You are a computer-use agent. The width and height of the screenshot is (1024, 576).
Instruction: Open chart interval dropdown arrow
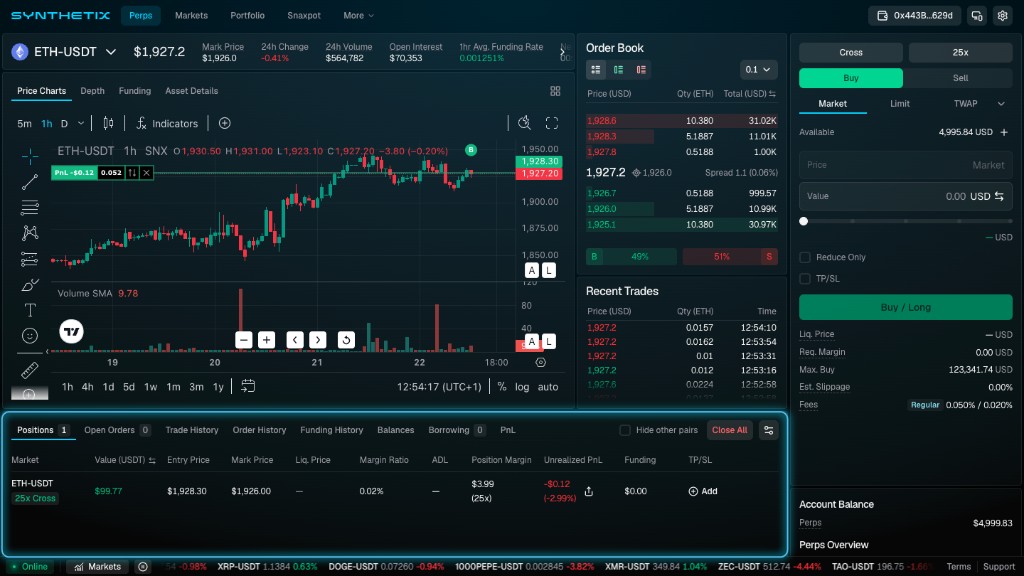coord(81,123)
